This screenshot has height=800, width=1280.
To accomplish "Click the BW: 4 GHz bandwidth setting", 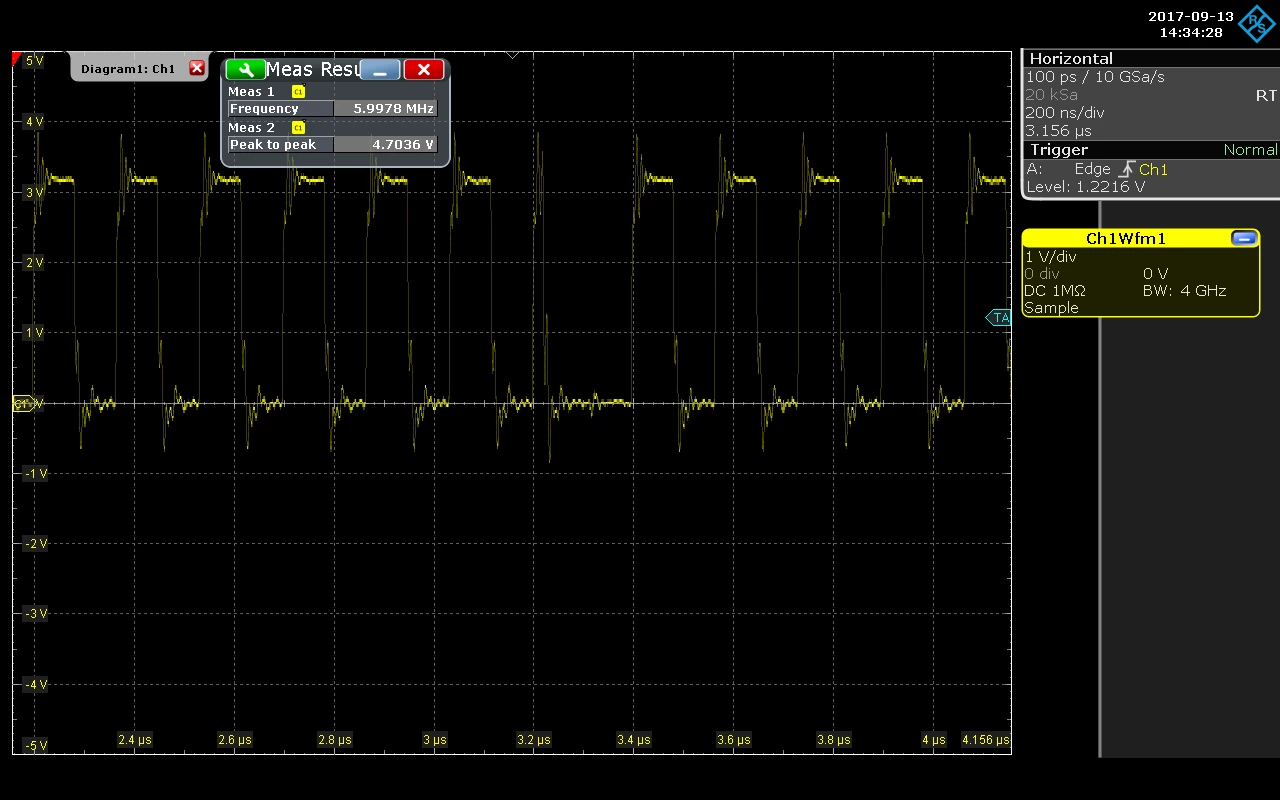I will pos(1184,291).
